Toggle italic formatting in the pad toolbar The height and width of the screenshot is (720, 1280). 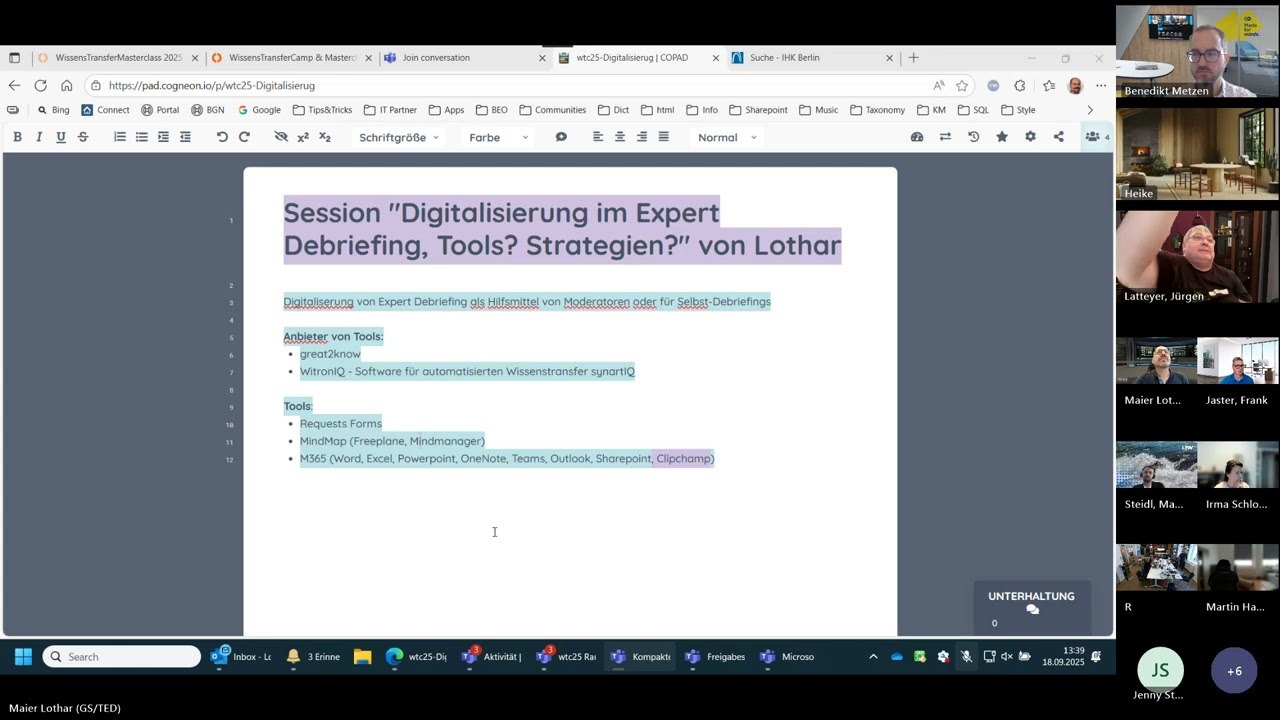click(x=39, y=137)
